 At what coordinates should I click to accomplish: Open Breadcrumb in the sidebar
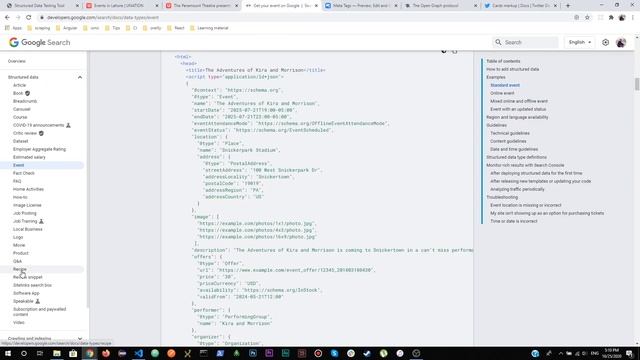point(25,101)
